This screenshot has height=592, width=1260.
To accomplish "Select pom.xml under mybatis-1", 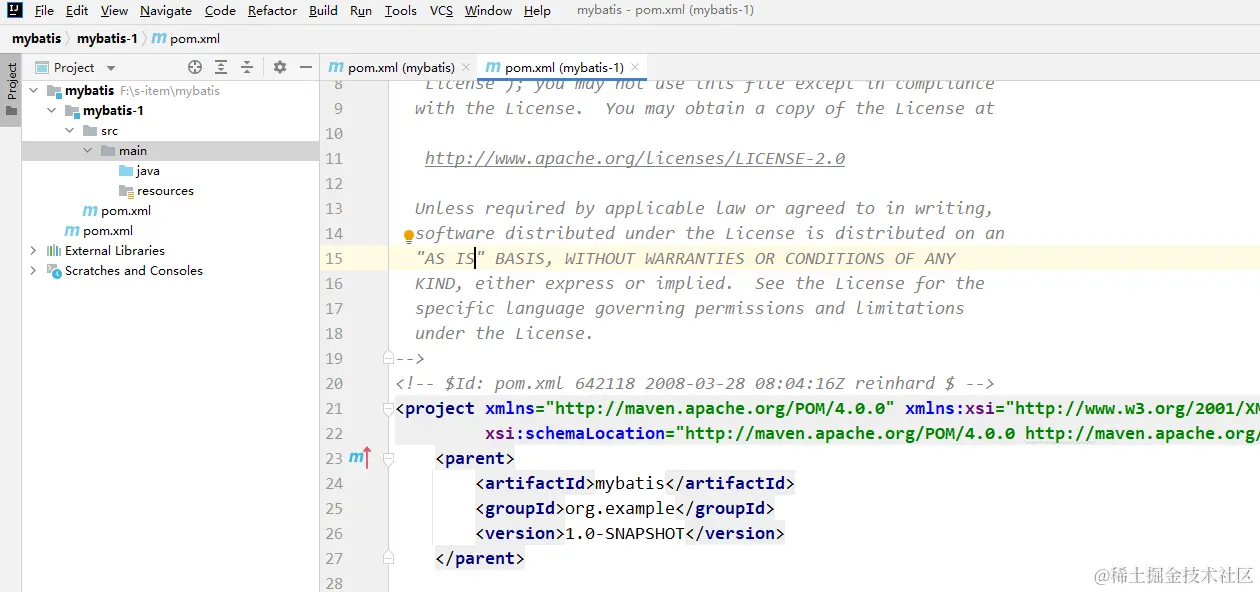I will [126, 210].
